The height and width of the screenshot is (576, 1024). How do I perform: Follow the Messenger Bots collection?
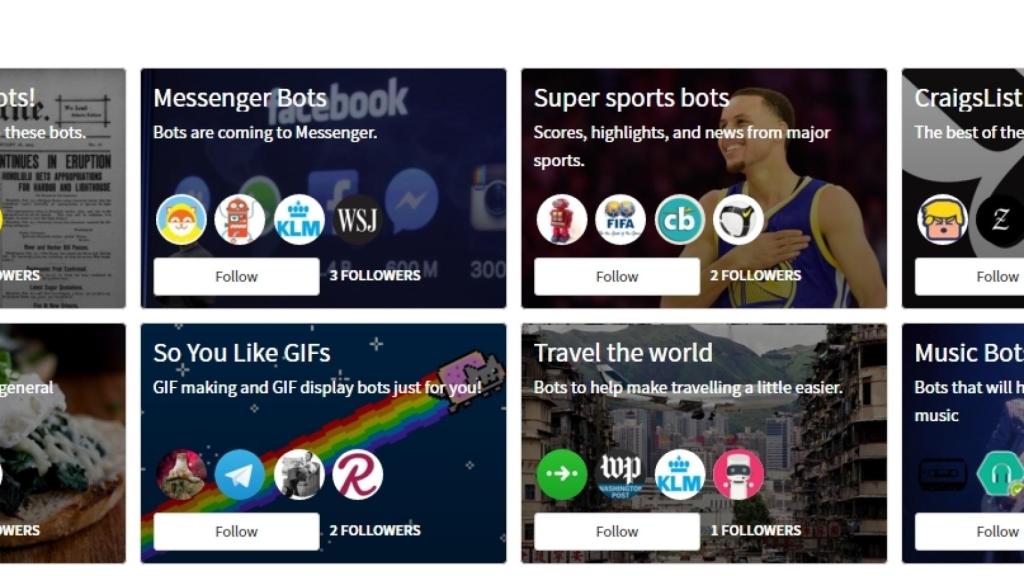(236, 276)
